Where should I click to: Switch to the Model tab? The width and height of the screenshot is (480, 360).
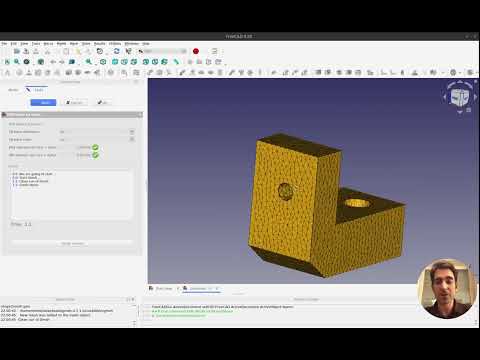coord(13,90)
